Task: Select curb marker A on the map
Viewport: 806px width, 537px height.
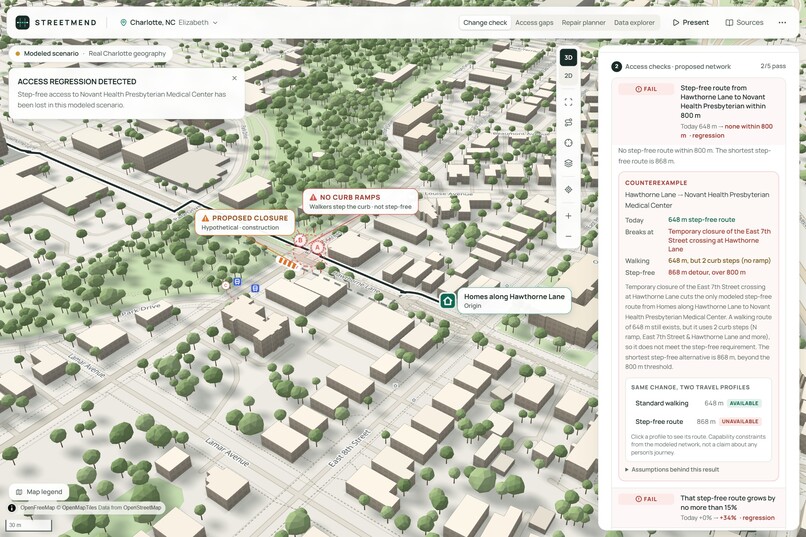Action: 318,247
